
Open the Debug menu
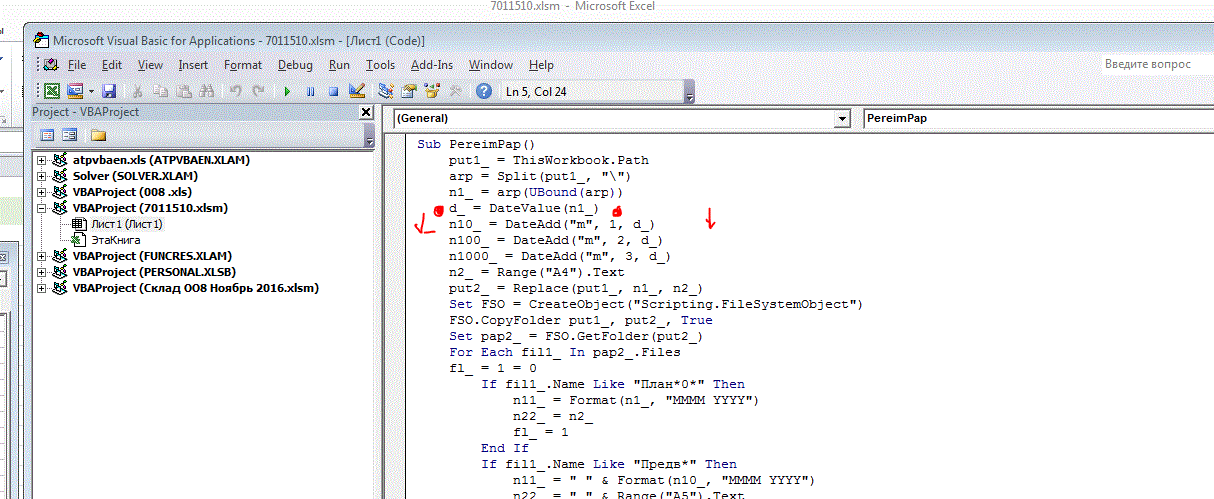(295, 65)
